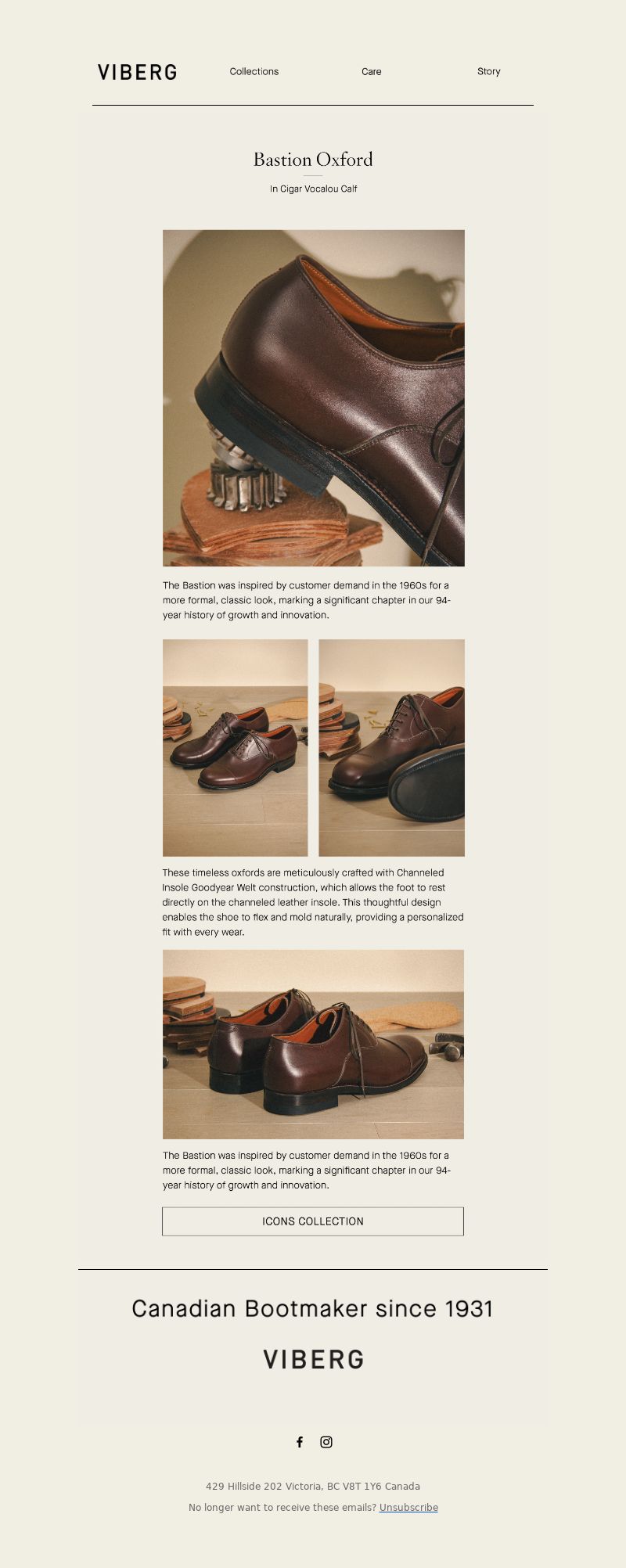This screenshot has width=626, height=1568.
Task: Open the wide rear-view oxfords photo
Action: tap(313, 1045)
